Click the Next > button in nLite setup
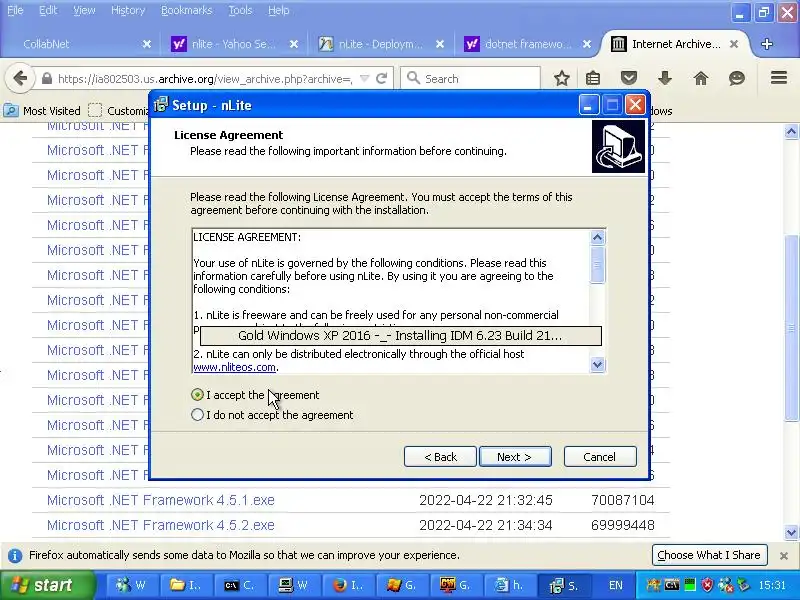This screenshot has height=600, width=800. (x=515, y=457)
